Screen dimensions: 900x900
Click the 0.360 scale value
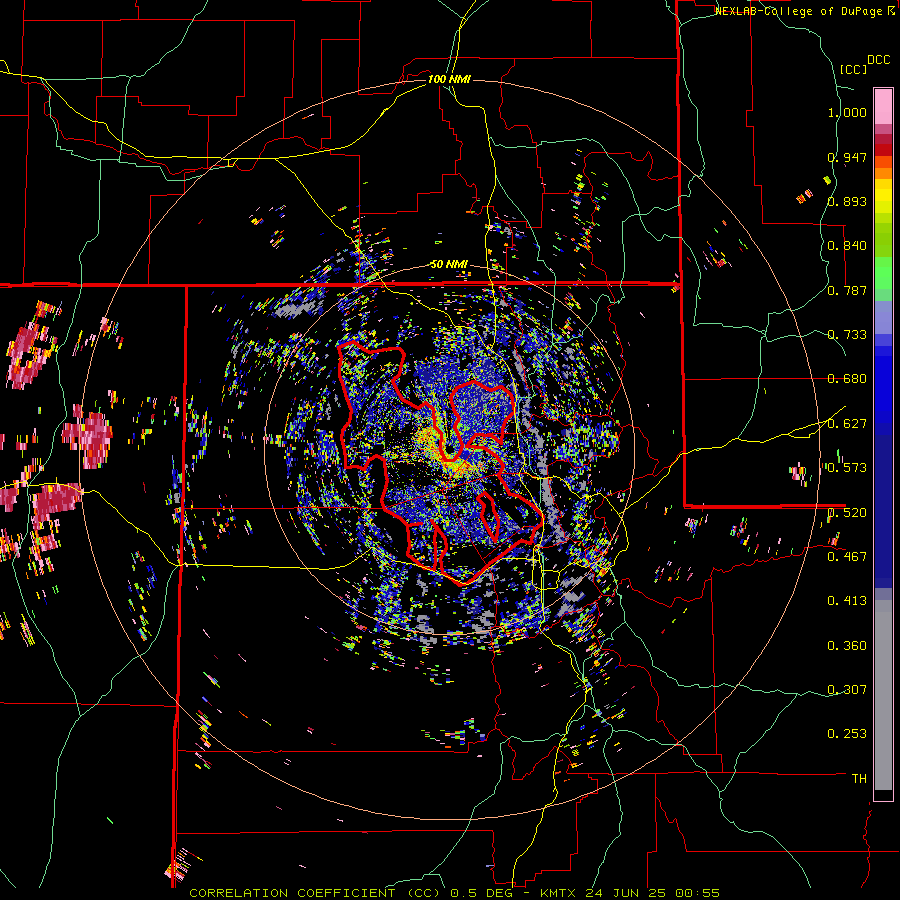(x=847, y=646)
